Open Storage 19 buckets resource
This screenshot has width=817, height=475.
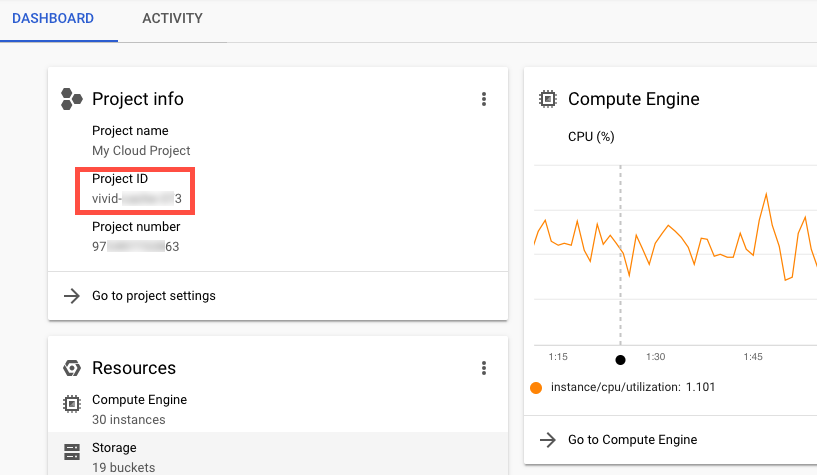(x=114, y=455)
